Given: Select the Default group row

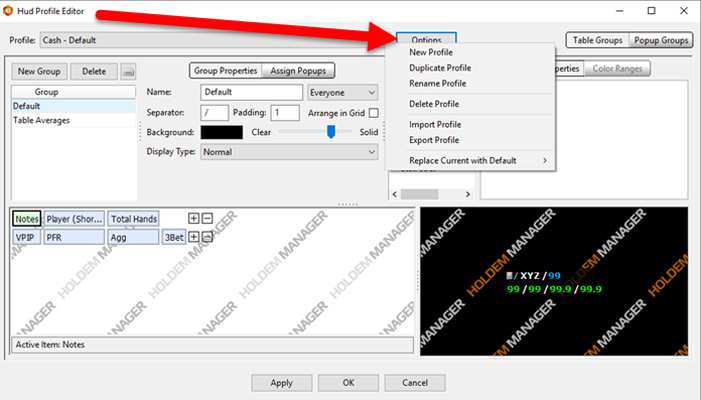Looking at the screenshot, I should 73,106.
